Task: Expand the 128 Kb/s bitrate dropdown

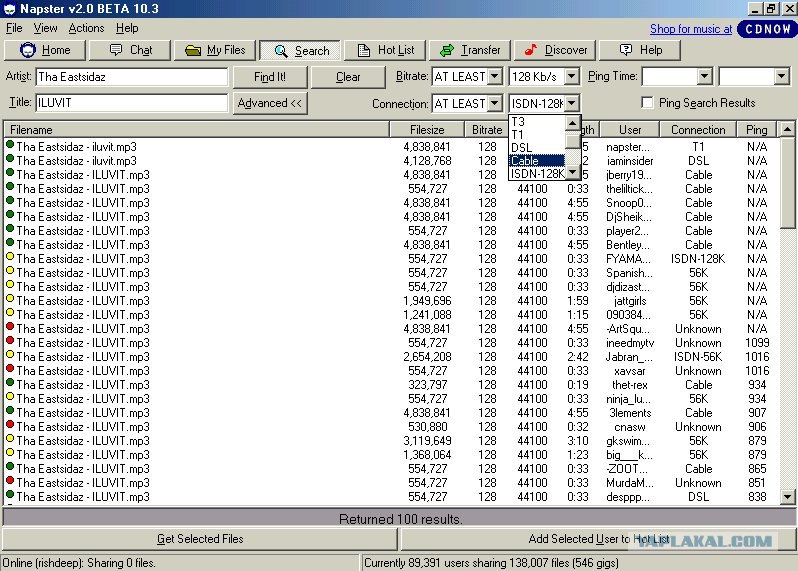Action: (571, 77)
